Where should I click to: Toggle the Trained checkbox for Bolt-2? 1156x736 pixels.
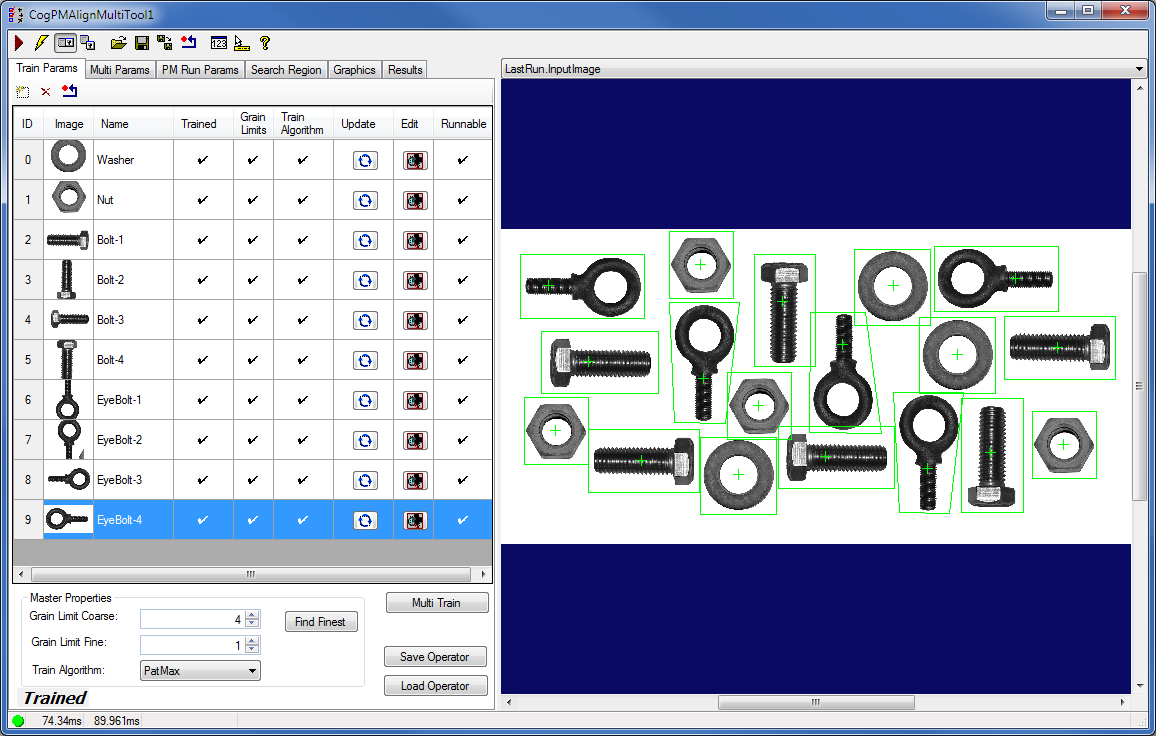tap(200, 280)
